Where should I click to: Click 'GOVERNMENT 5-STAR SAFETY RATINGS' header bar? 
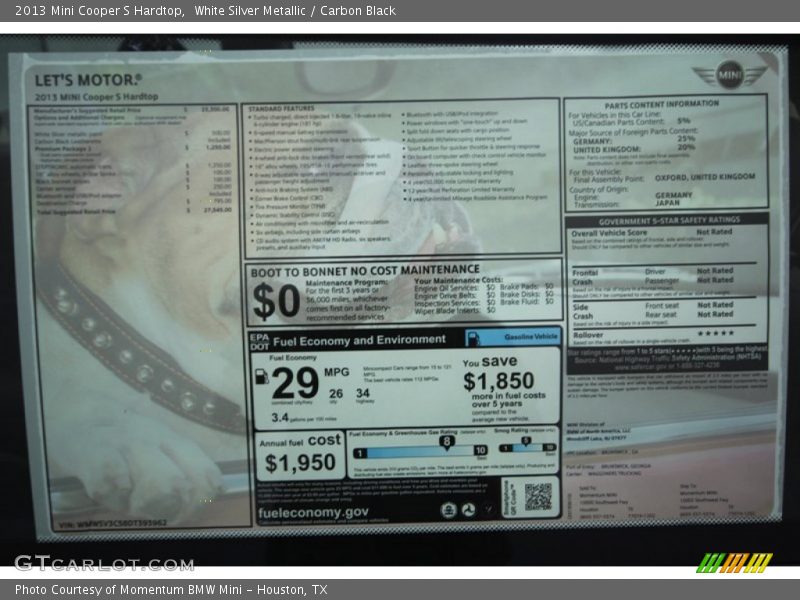click(x=666, y=220)
